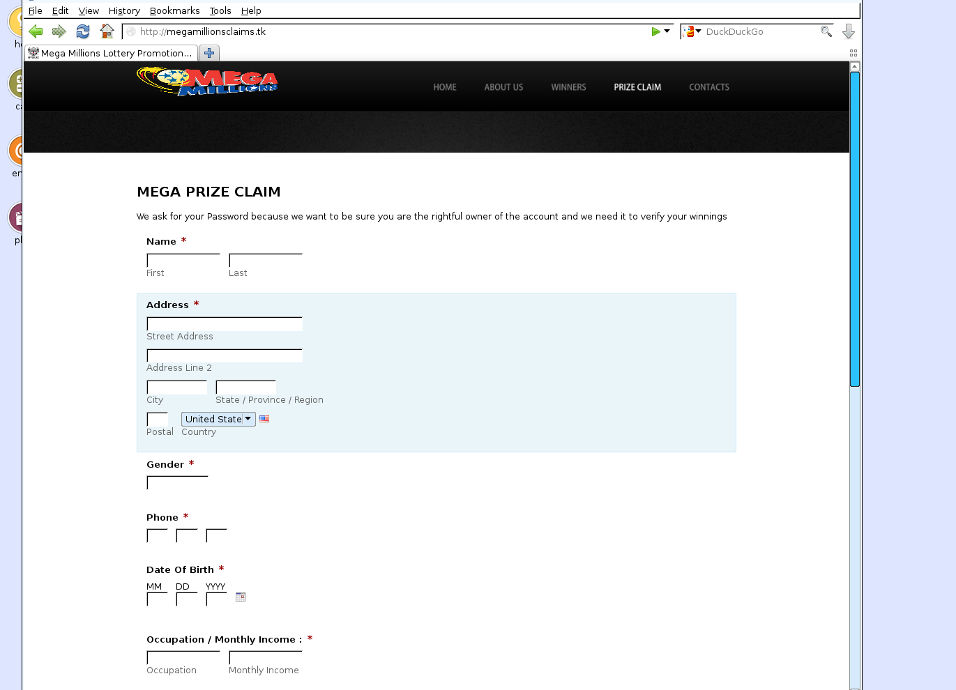Open the Edit menu
The image size is (956, 690).
point(60,10)
